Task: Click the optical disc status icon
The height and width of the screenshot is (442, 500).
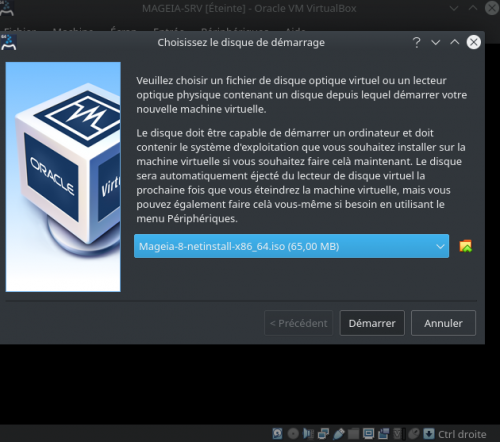Action: click(293, 434)
